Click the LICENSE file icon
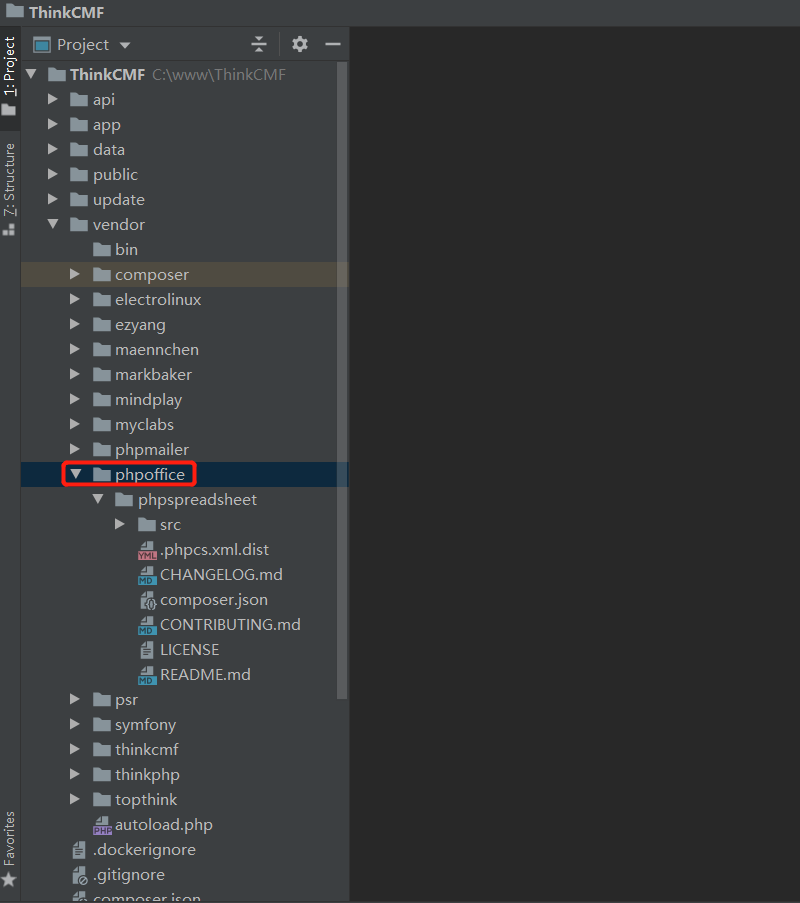This screenshot has height=903, width=800. (x=147, y=650)
